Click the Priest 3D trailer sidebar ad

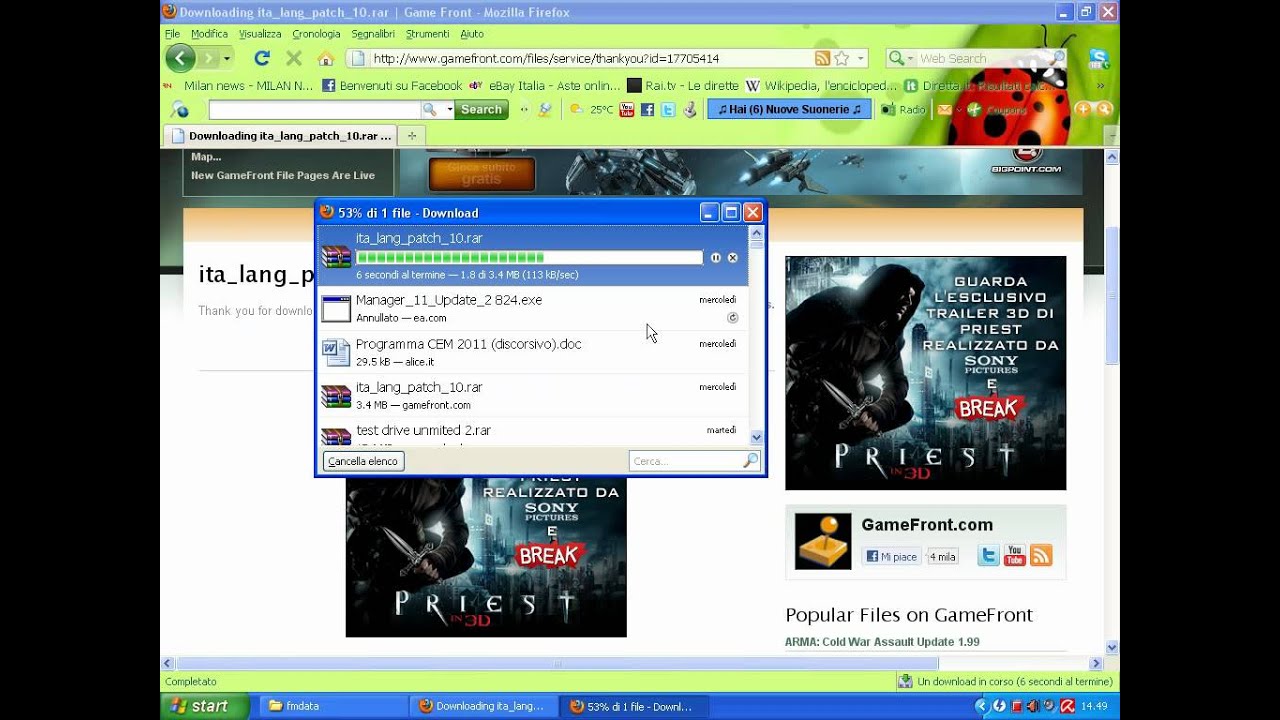pyautogui.click(x=925, y=373)
